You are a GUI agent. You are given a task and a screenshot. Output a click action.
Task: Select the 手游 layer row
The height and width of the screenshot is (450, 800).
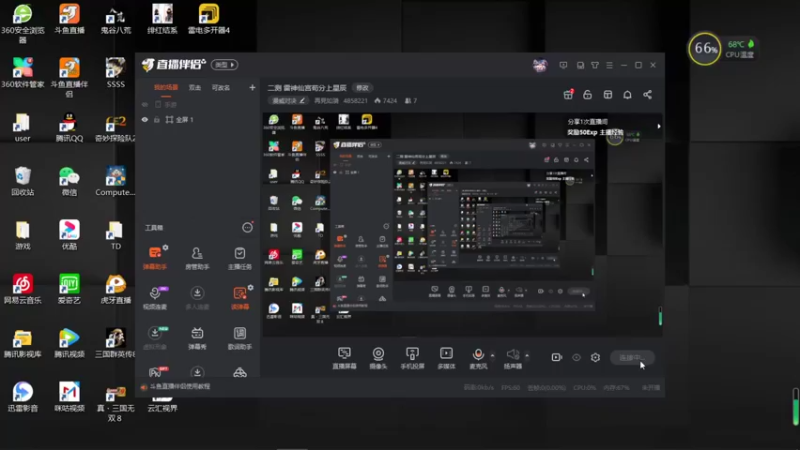pos(198,105)
